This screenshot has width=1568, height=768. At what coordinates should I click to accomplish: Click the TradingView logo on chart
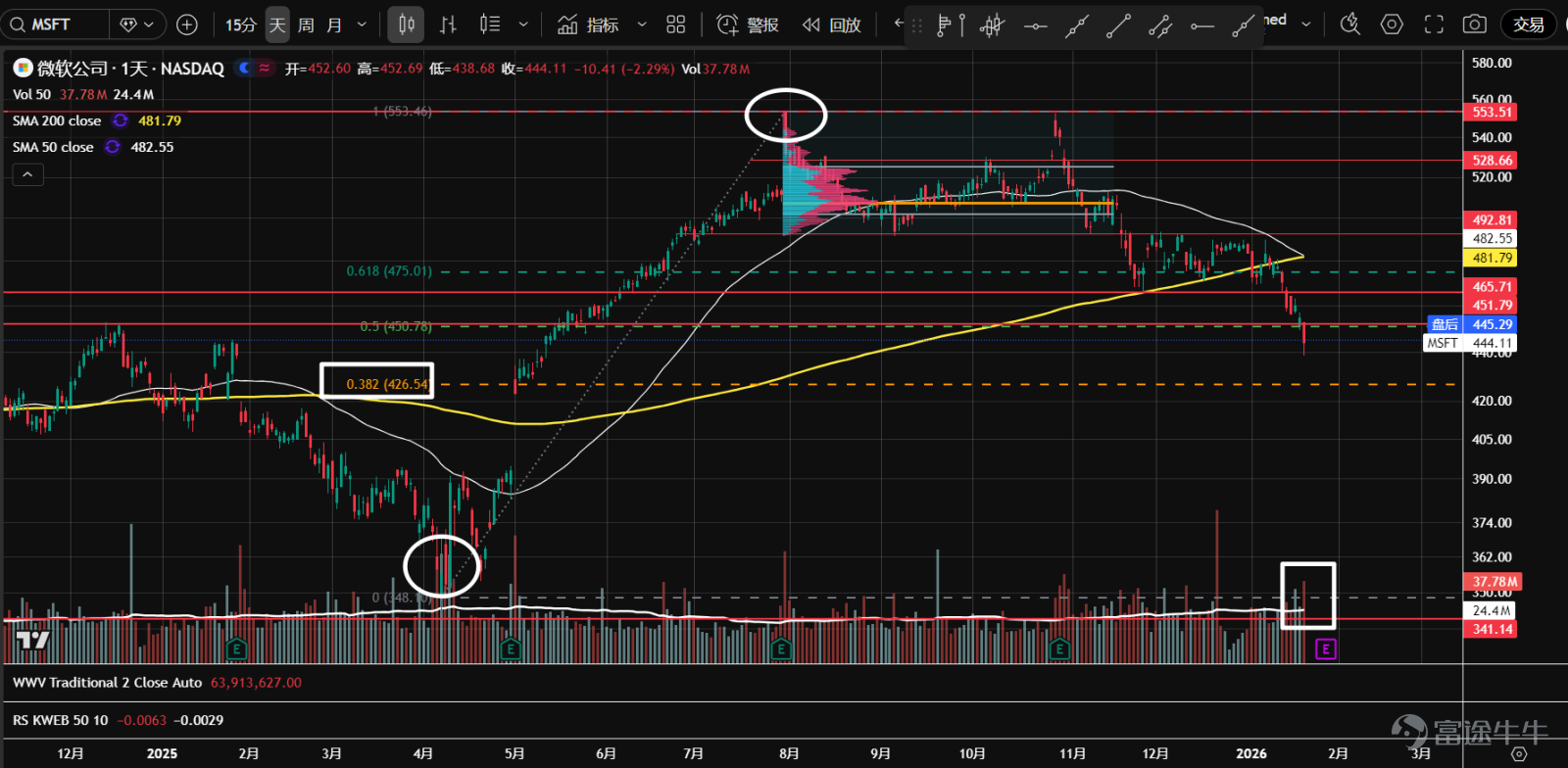[32, 641]
